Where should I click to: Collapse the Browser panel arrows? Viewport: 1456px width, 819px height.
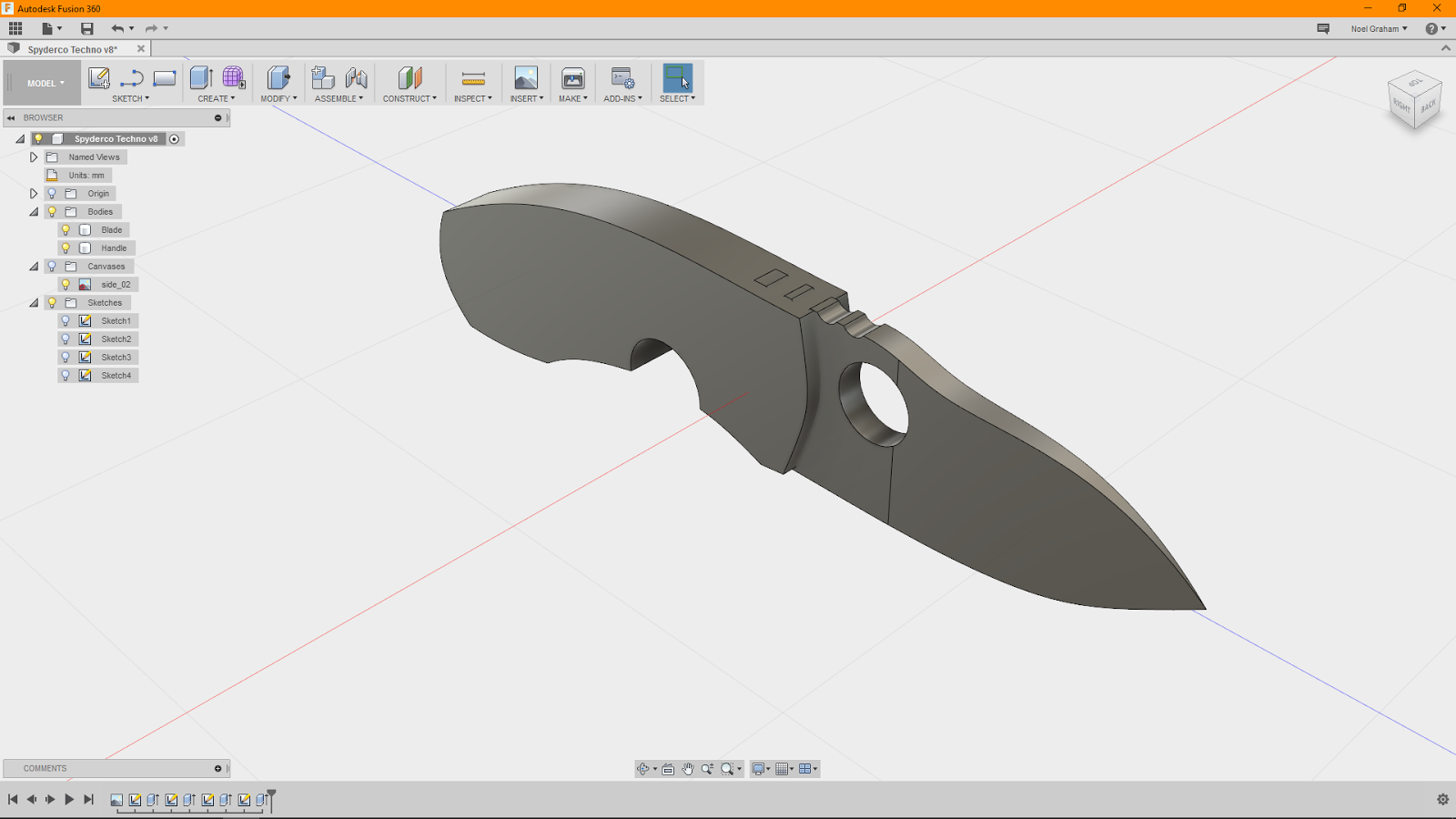coord(11,117)
